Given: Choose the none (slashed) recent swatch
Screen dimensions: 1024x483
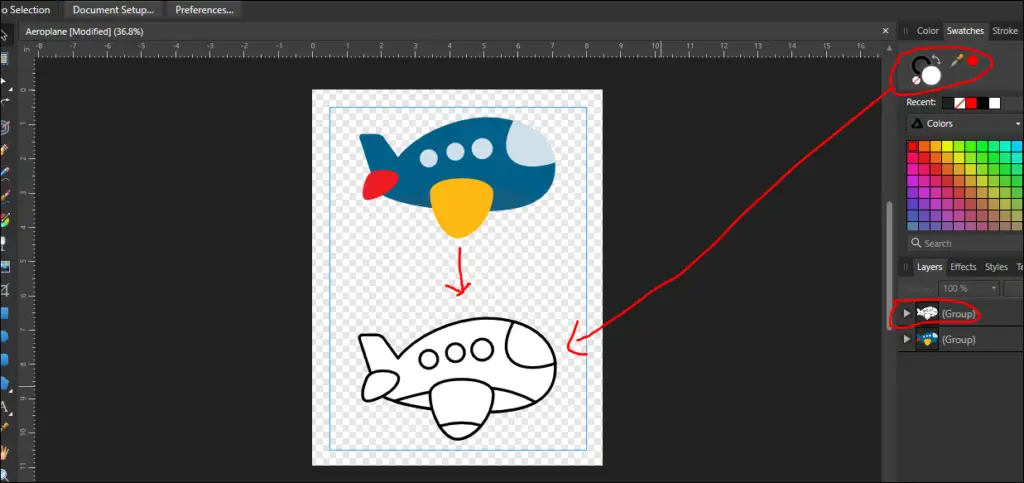Looking at the screenshot, I should pyautogui.click(x=959, y=103).
